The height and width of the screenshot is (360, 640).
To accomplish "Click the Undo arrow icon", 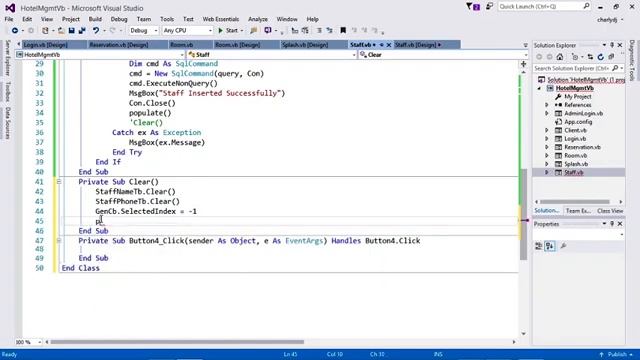I will point(96,31).
